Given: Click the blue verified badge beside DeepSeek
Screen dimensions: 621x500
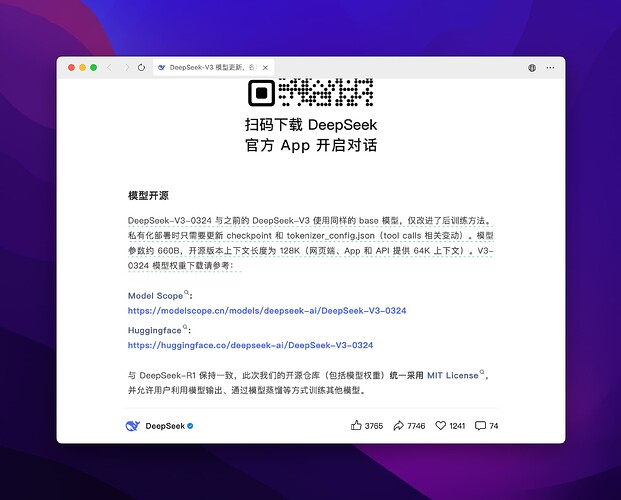Looking at the screenshot, I should (x=190, y=426).
